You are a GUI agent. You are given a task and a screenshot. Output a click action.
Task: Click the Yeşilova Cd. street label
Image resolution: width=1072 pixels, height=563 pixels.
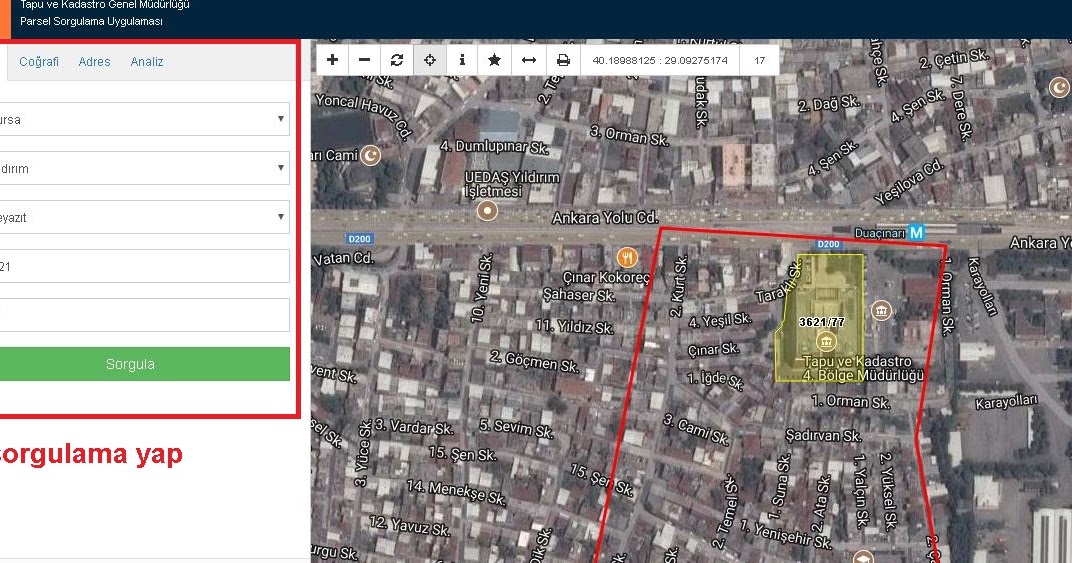pyautogui.click(x=909, y=182)
